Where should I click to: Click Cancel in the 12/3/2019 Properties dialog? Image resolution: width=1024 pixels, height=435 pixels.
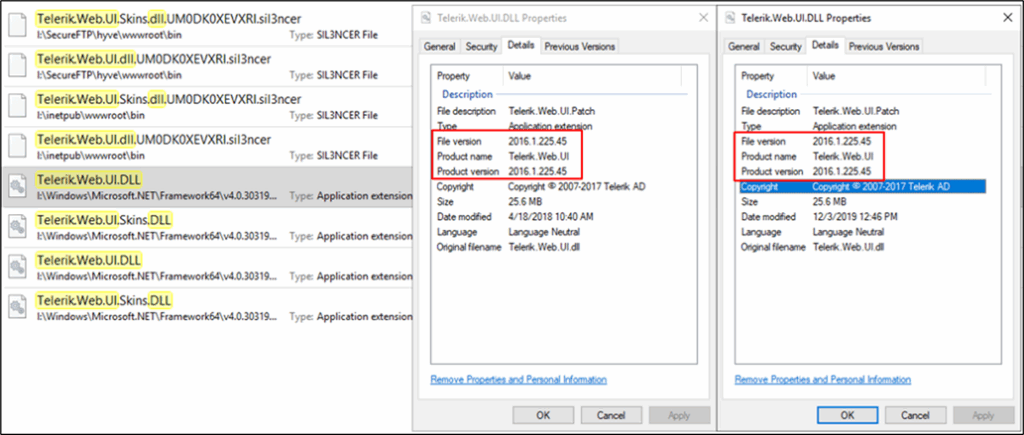tap(916, 415)
